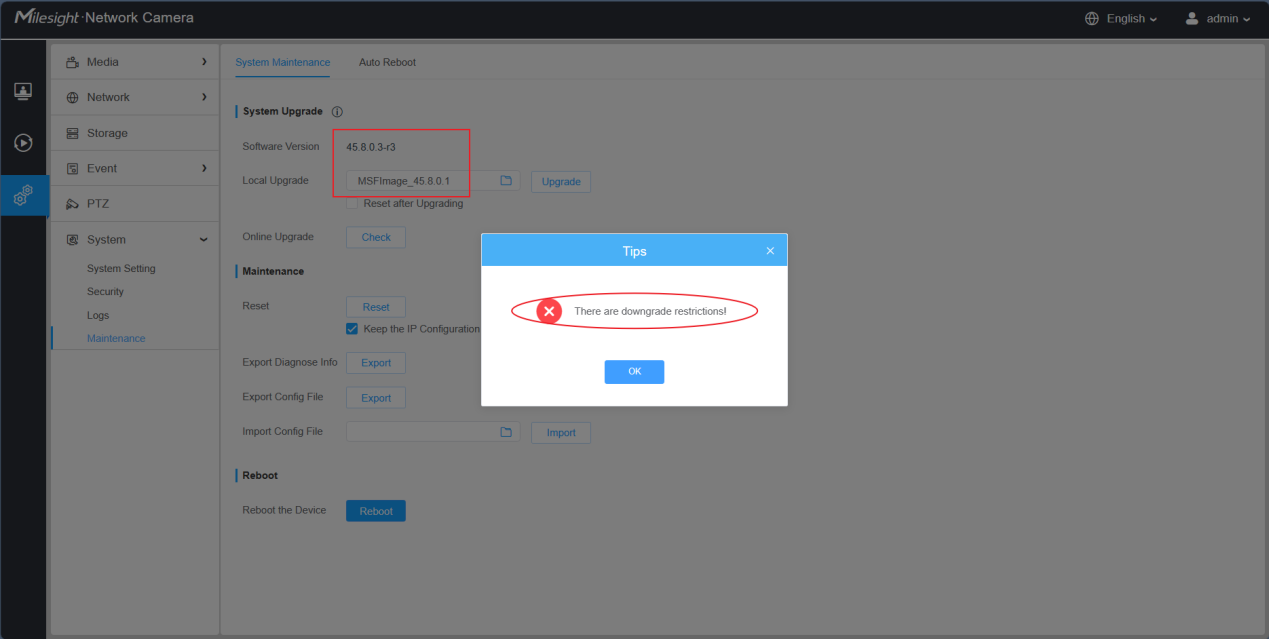Enable Reset after Upgrading checkbox

[x=352, y=203]
